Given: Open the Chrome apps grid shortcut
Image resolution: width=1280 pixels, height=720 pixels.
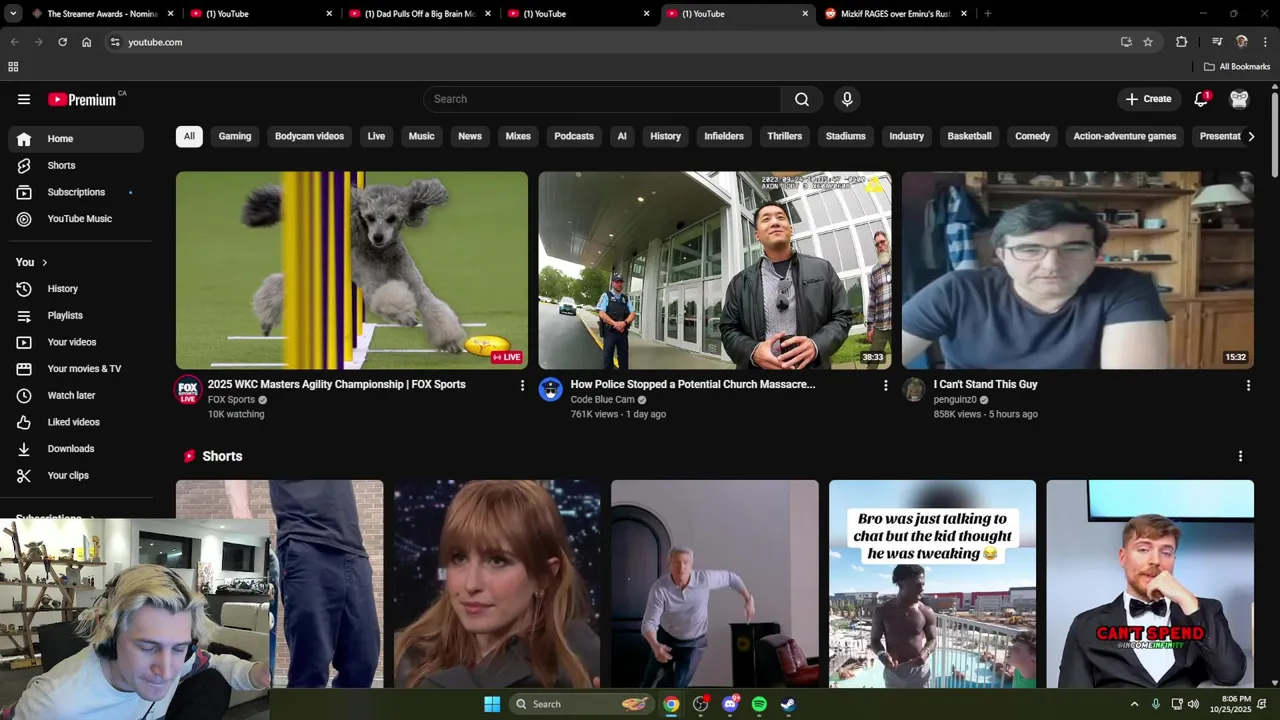Looking at the screenshot, I should 13,67.
